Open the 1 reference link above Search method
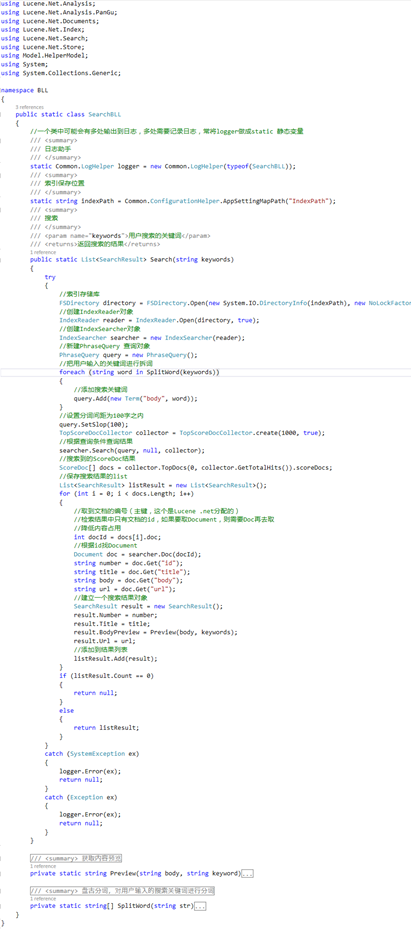 click(42, 252)
